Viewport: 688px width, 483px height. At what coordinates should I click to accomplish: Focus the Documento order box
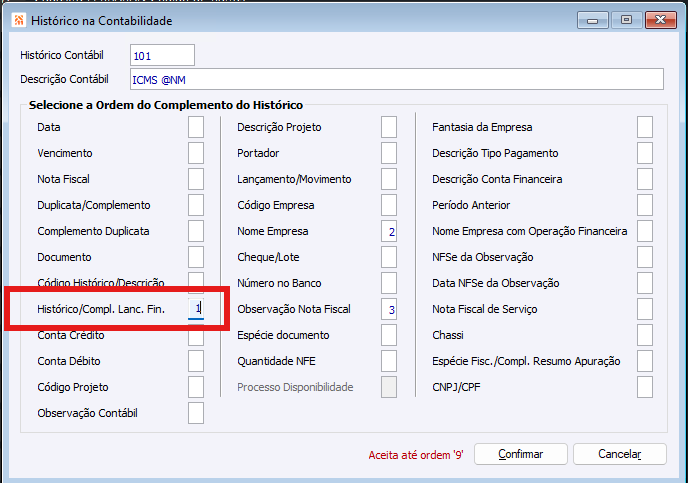(196, 257)
